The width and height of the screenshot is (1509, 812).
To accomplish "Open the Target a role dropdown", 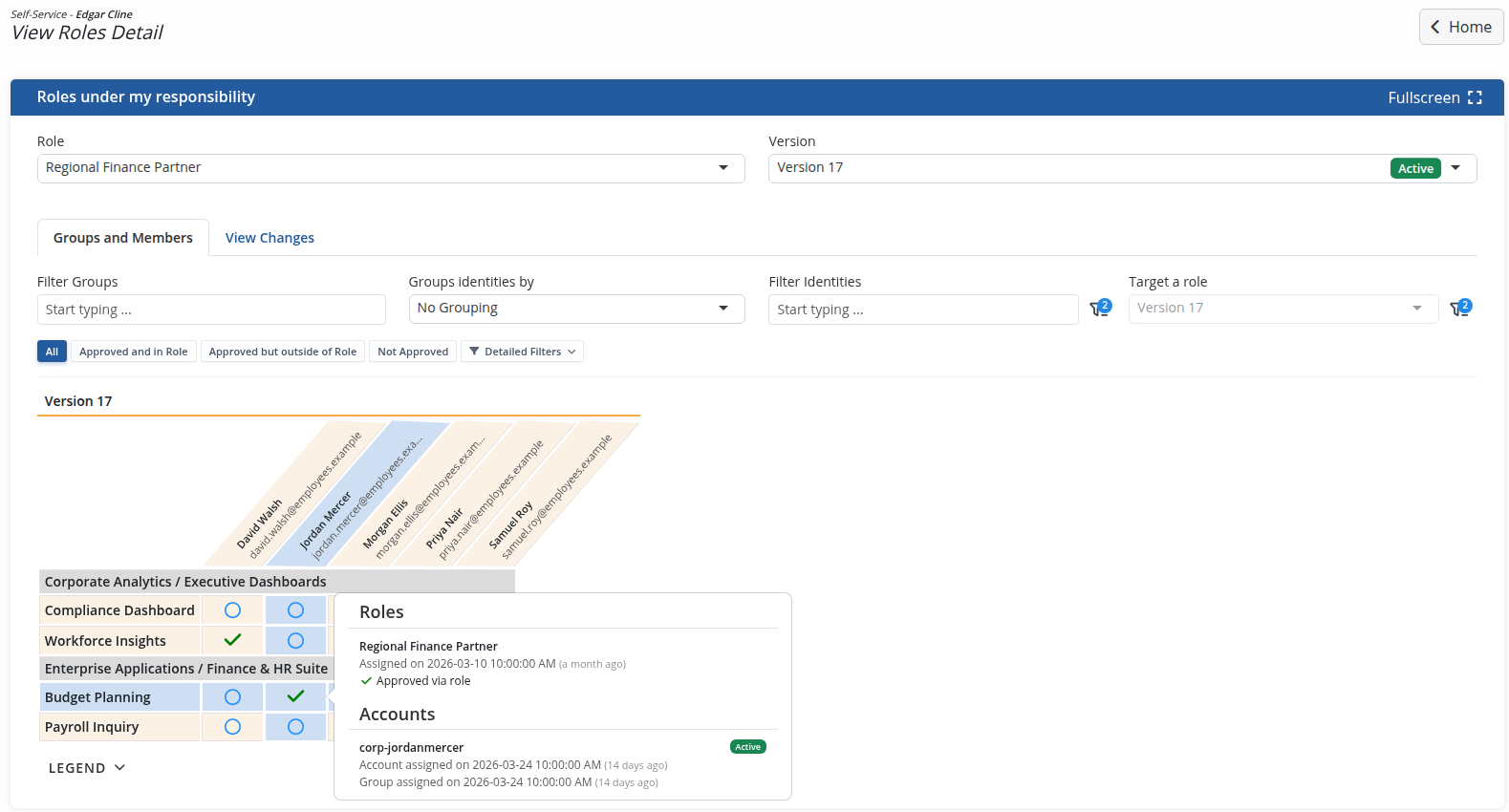I will [1283, 309].
